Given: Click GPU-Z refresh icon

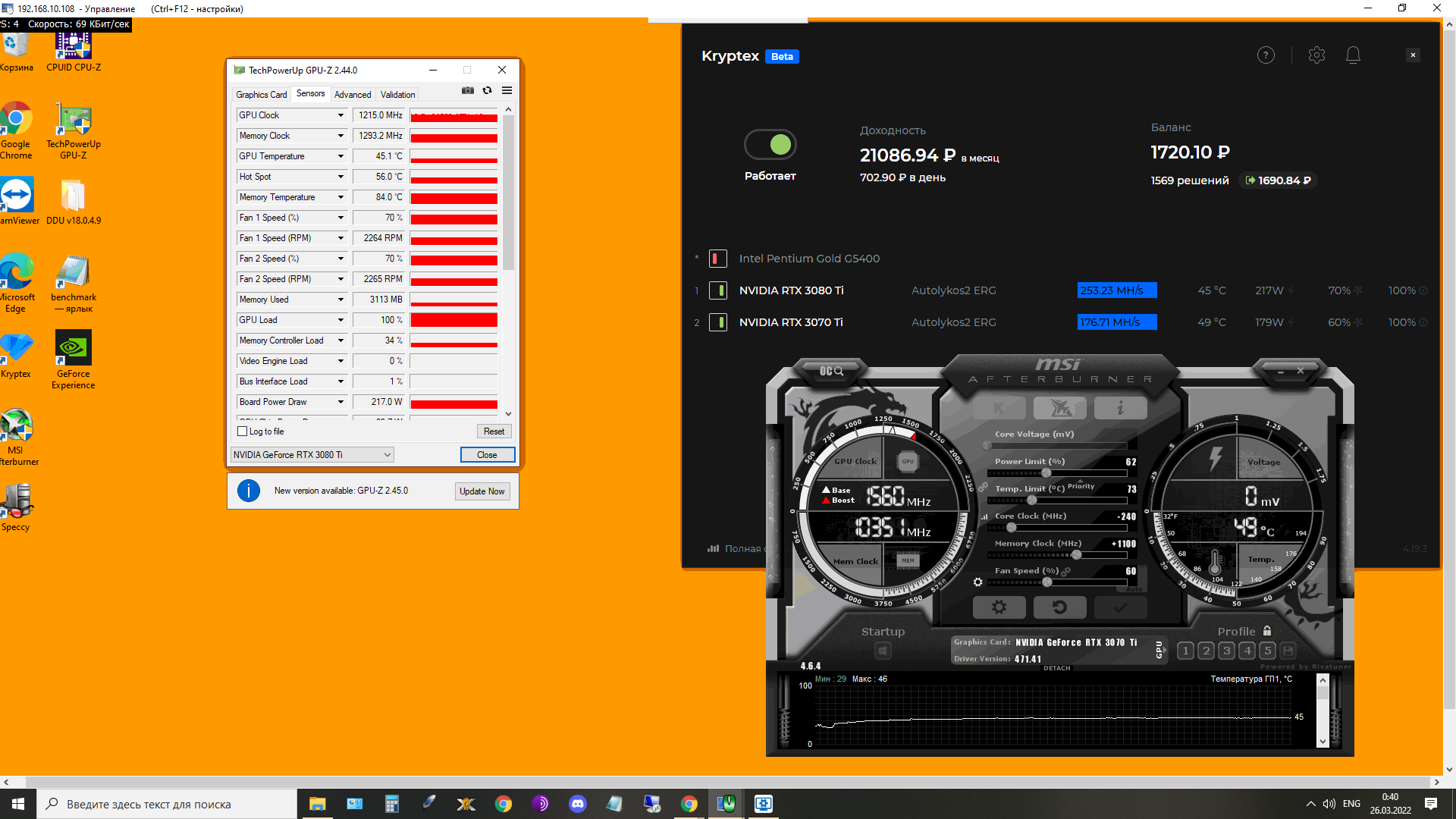Looking at the screenshot, I should point(488,91).
